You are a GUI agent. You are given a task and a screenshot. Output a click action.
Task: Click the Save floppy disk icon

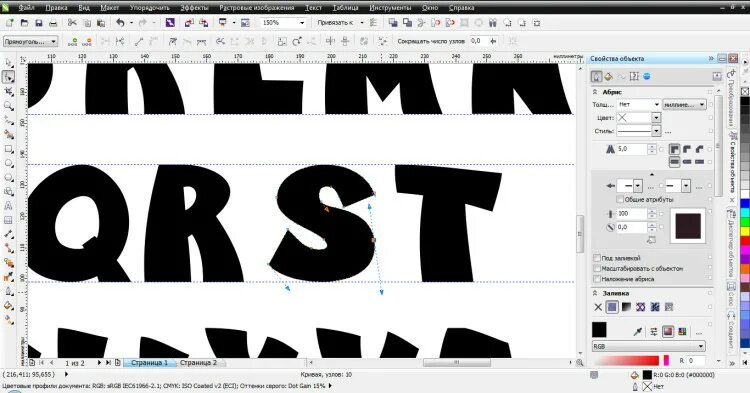39,22
